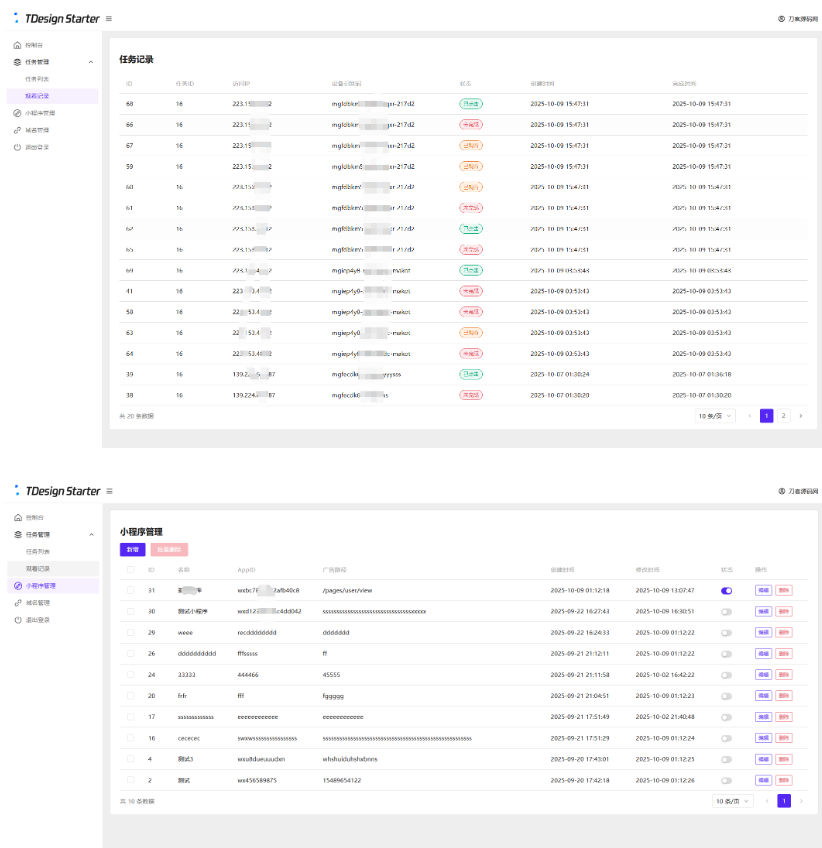
Task: Select 小程序管理 in the upper sidebar
Action: (x=40, y=113)
